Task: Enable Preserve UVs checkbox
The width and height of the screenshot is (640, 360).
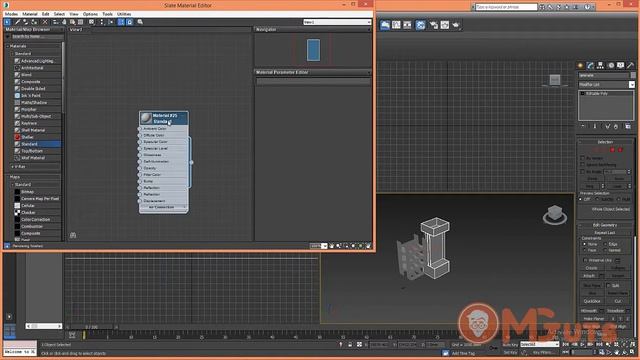Action: point(585,260)
